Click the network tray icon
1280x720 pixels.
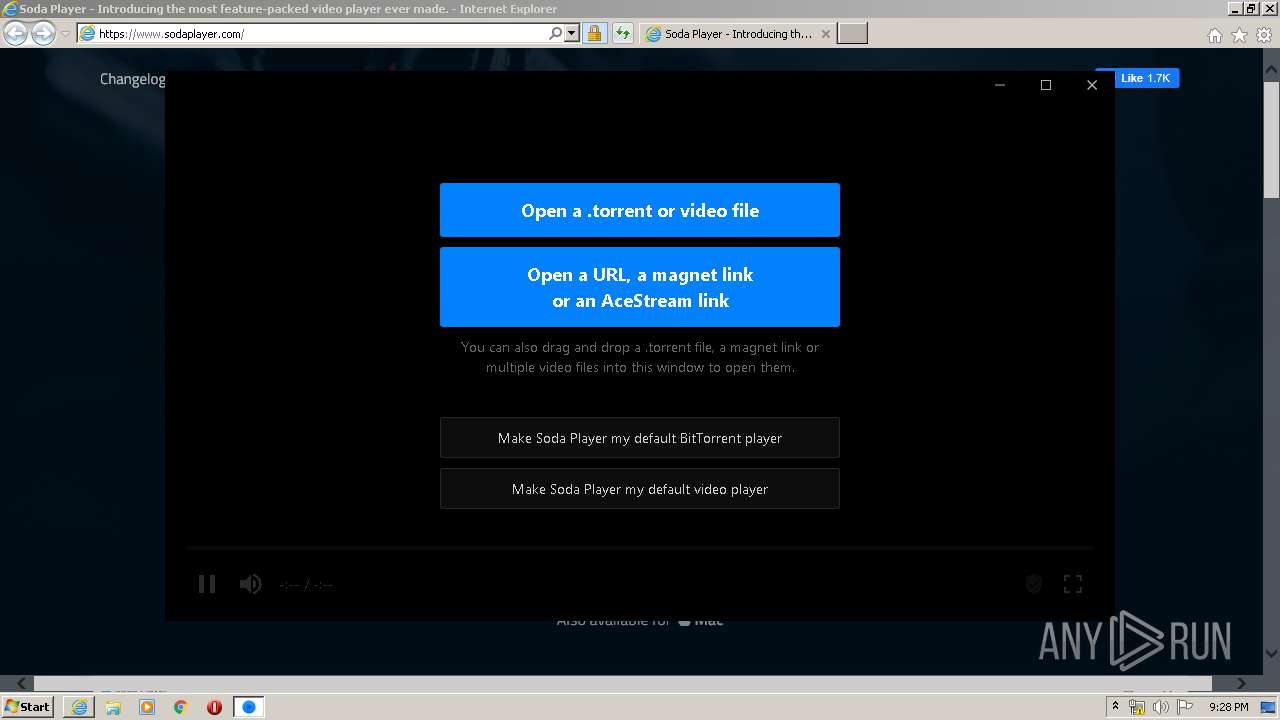point(1137,706)
